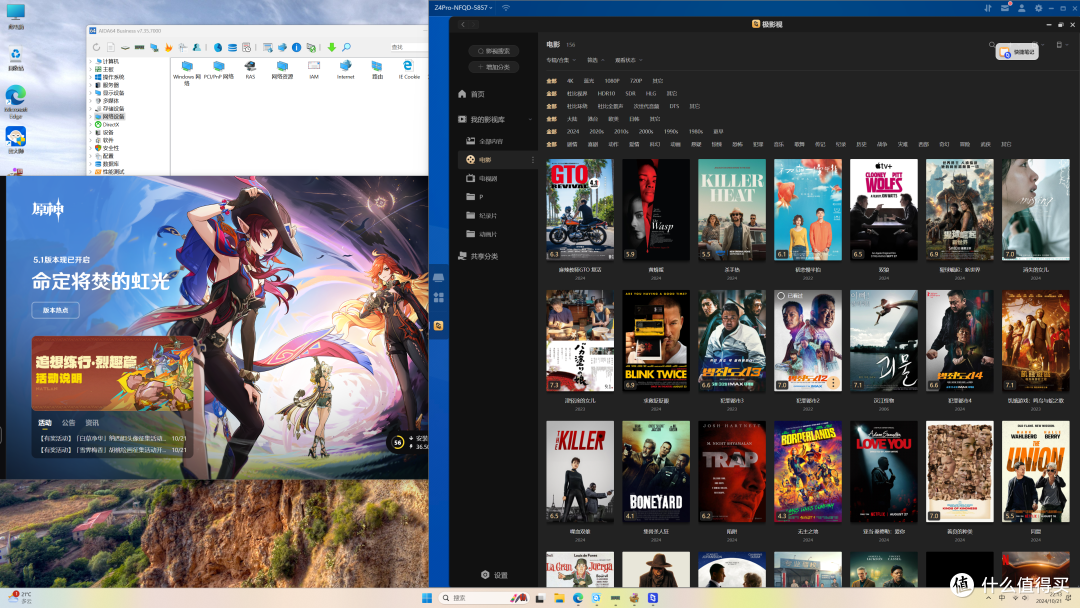Viewport: 1080px width, 608px height.
Task: Open the 观看状态 dropdown
Action: click(x=628, y=61)
